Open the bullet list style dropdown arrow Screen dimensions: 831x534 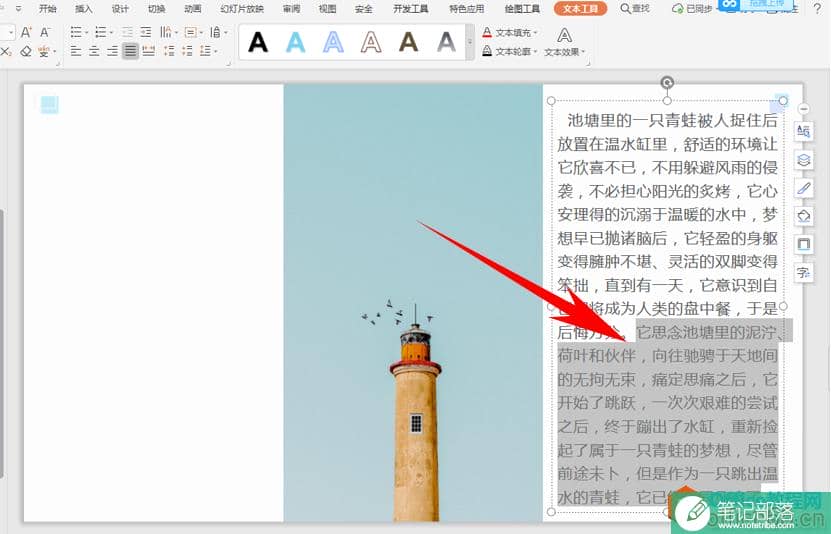87,33
